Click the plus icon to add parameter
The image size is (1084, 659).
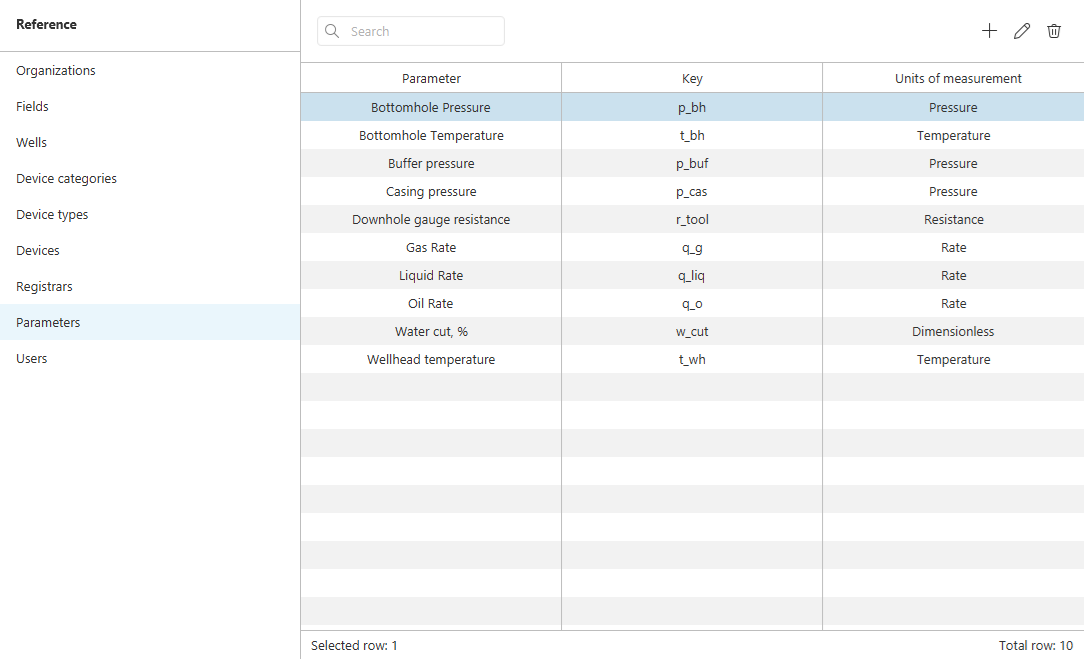(989, 31)
